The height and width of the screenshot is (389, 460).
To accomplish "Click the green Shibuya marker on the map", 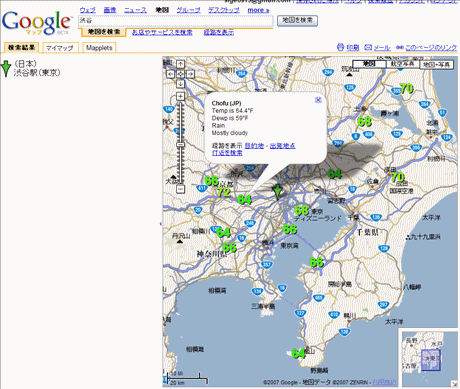I will coord(277,192).
